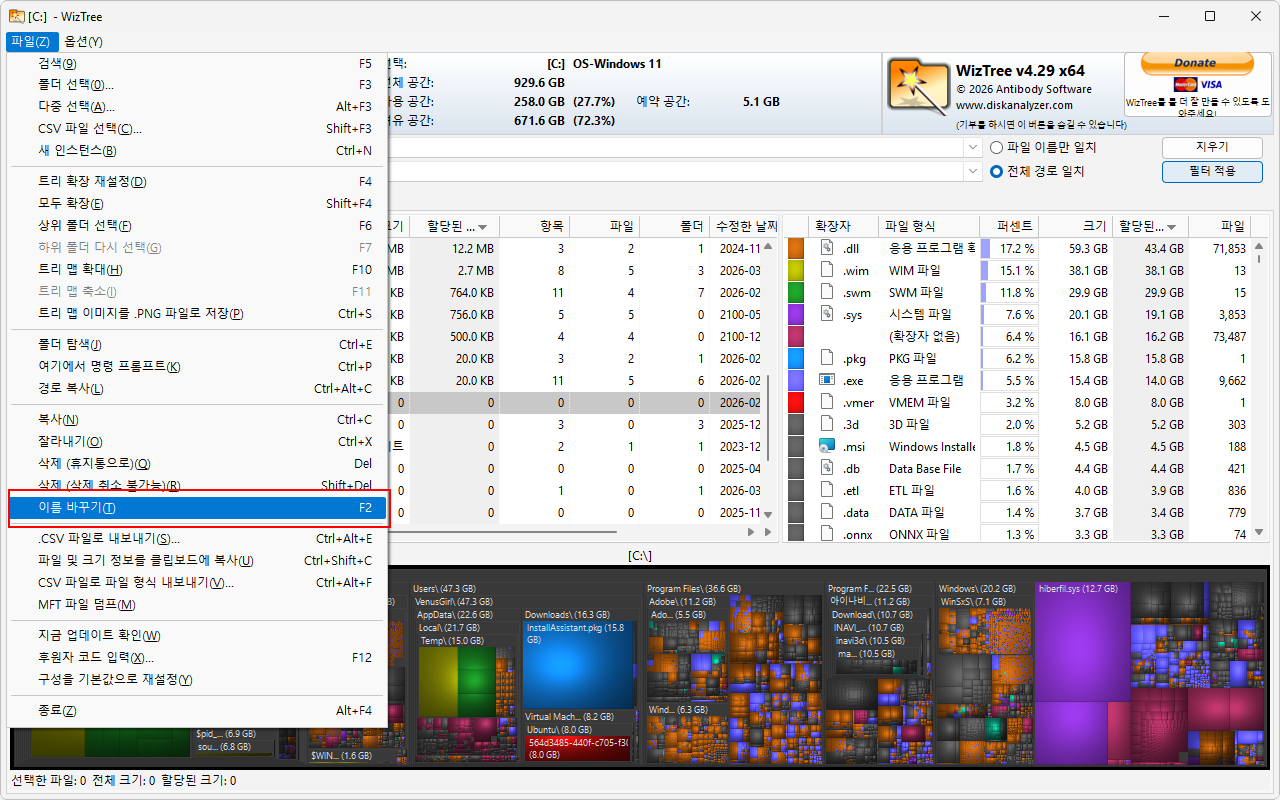Choose 'MFT 파일 덤프(M)' menu entry

(197, 605)
